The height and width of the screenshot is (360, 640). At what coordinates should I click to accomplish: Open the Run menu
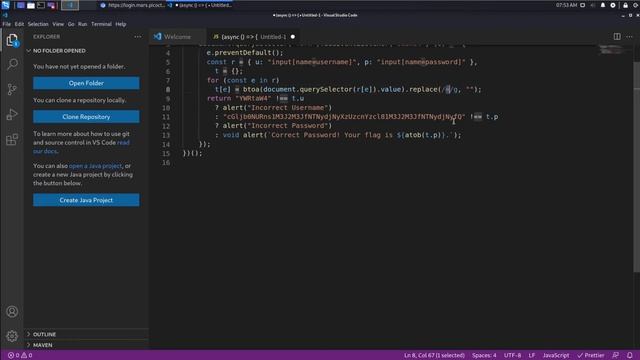tap(82, 24)
